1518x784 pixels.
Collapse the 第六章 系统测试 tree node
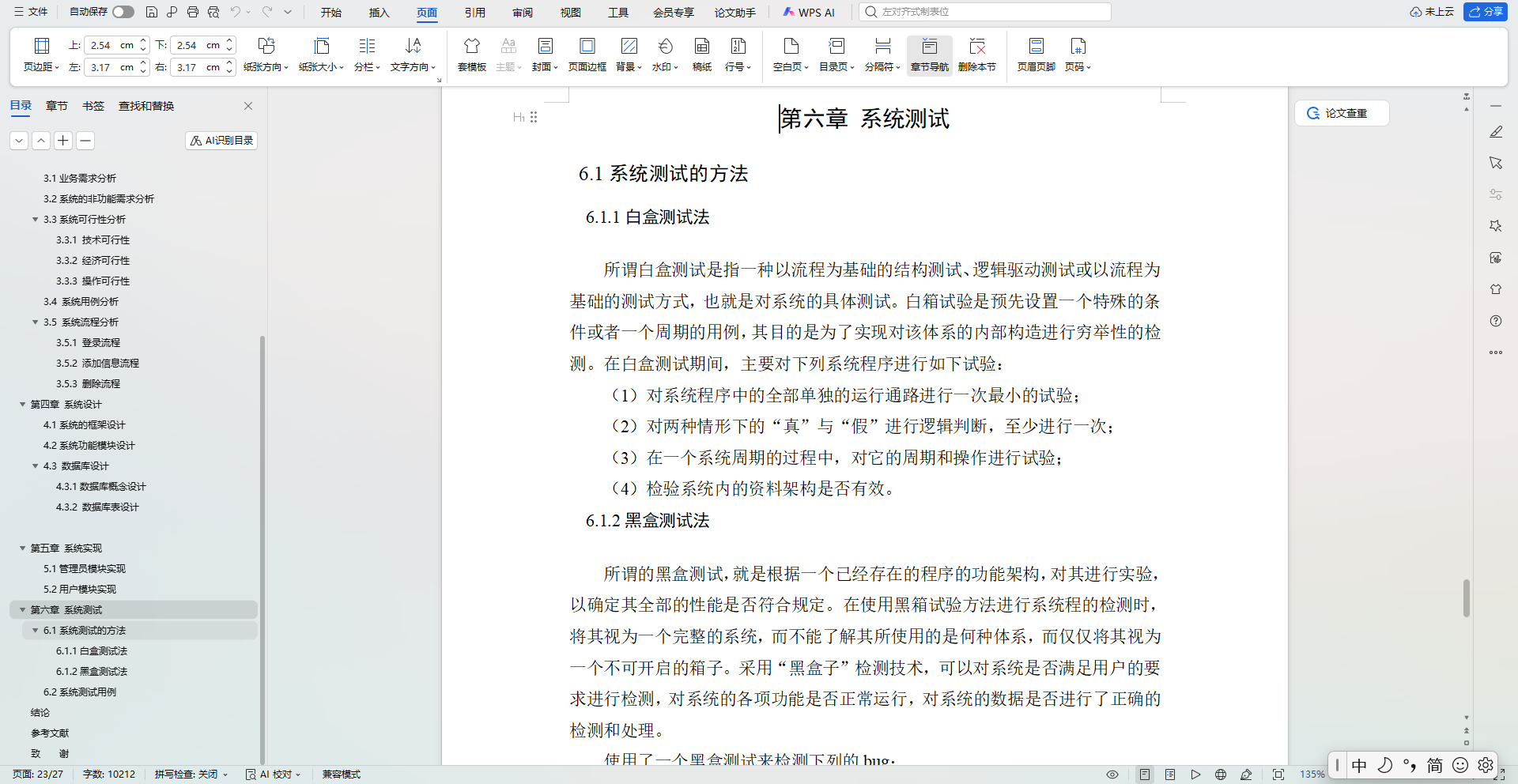pyautogui.click(x=23, y=610)
